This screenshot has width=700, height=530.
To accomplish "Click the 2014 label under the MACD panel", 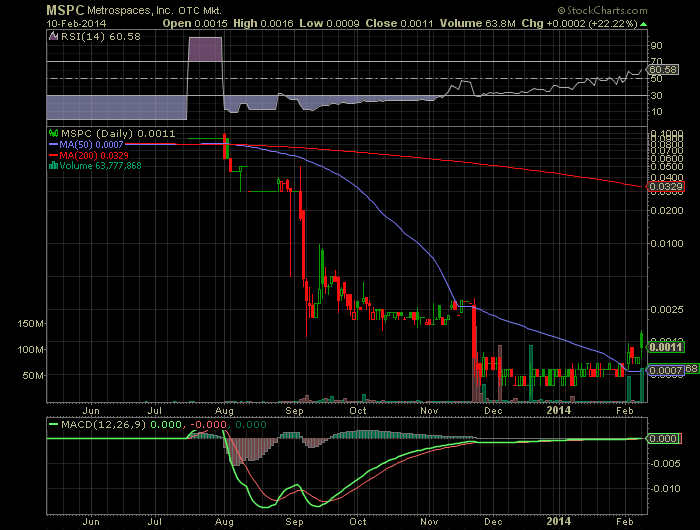I will coord(559,521).
